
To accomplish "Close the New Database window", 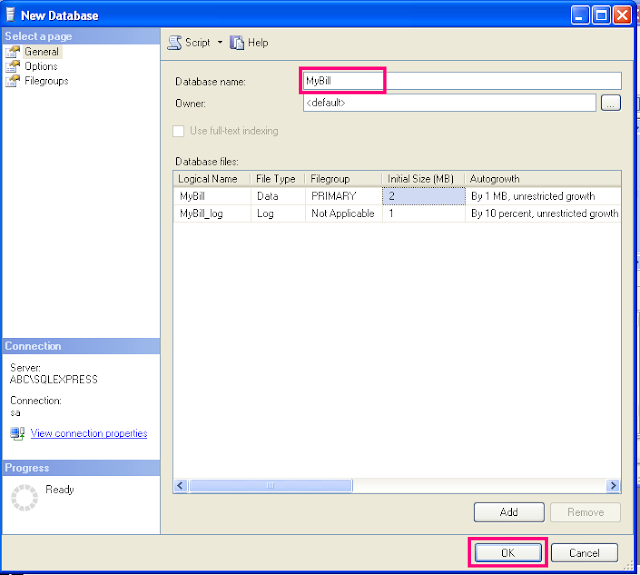I will 622,16.
